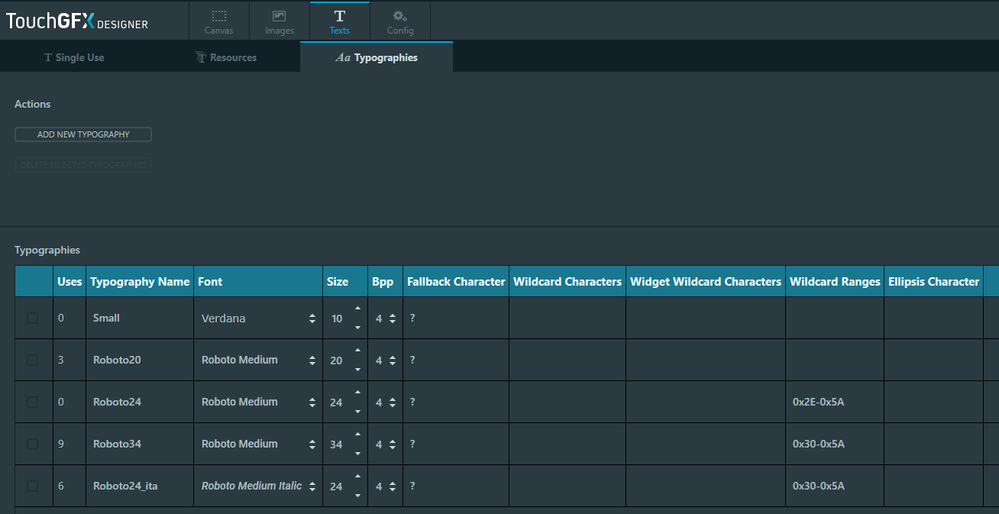This screenshot has height=514, width=999.
Task: Increase size of Roboto34 typography
Action: (x=357, y=435)
